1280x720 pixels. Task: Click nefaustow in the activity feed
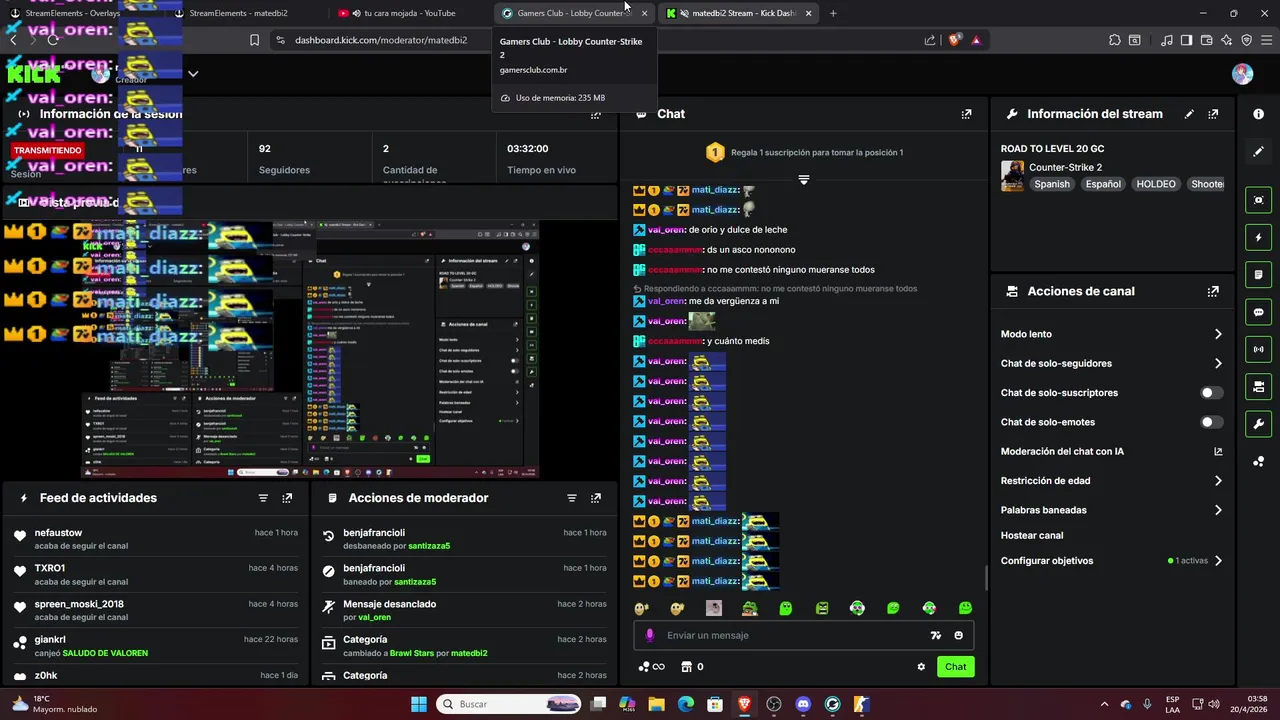pyautogui.click(x=58, y=533)
